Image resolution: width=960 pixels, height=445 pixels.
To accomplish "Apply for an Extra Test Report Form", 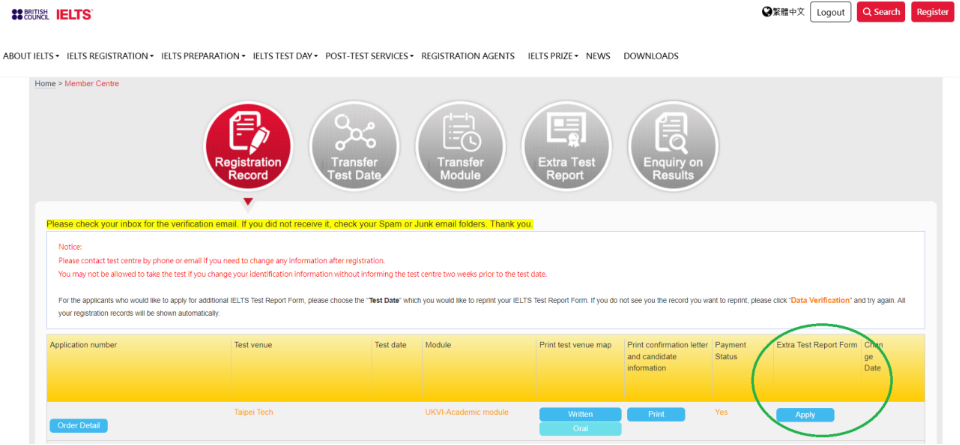I will pyautogui.click(x=805, y=415).
